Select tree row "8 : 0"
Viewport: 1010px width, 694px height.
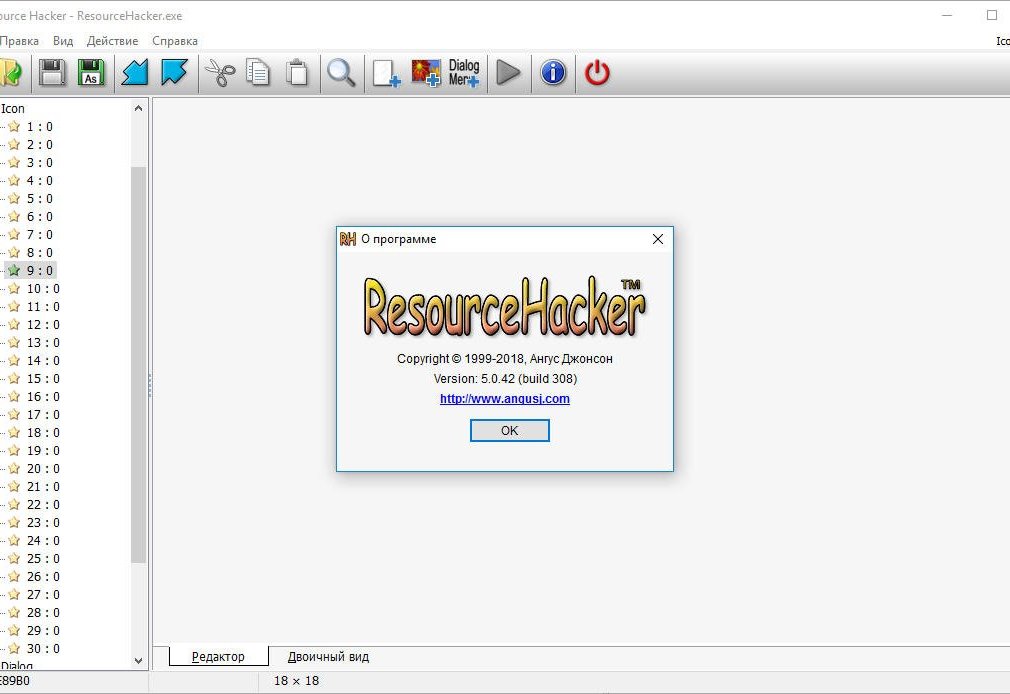coord(39,253)
